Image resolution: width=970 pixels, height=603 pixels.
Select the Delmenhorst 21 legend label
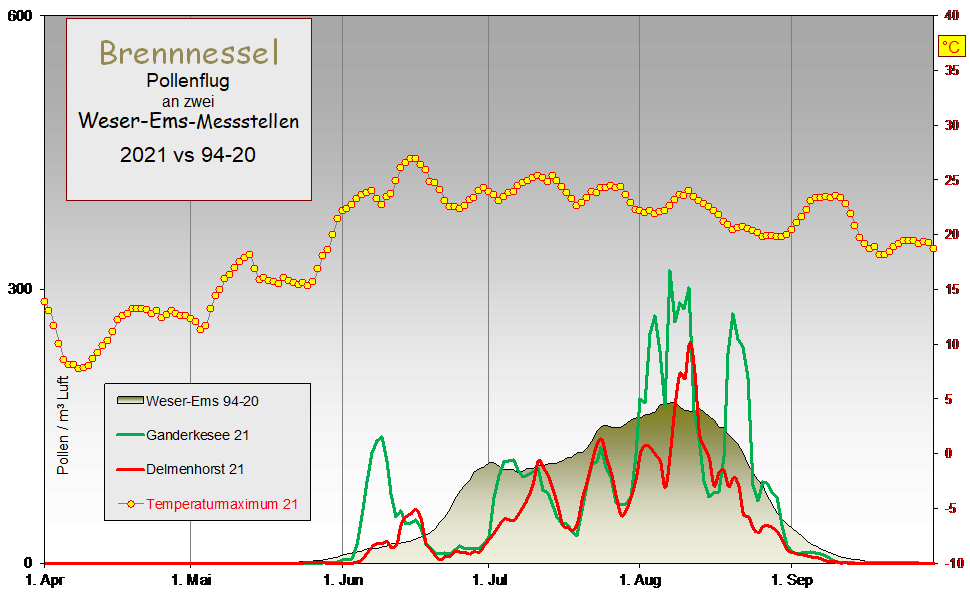(x=195, y=469)
